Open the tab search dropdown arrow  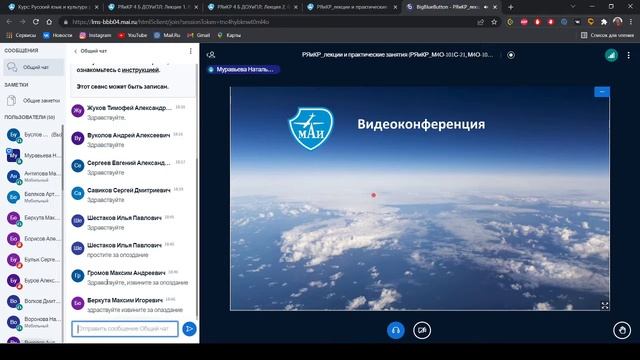[x=573, y=7]
